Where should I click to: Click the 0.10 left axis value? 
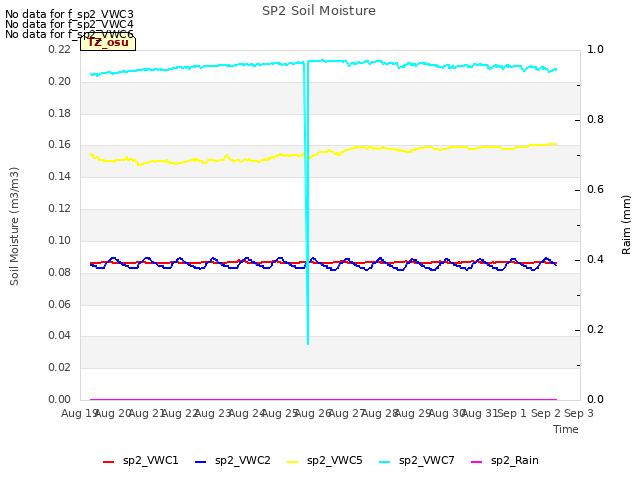pos(60,240)
